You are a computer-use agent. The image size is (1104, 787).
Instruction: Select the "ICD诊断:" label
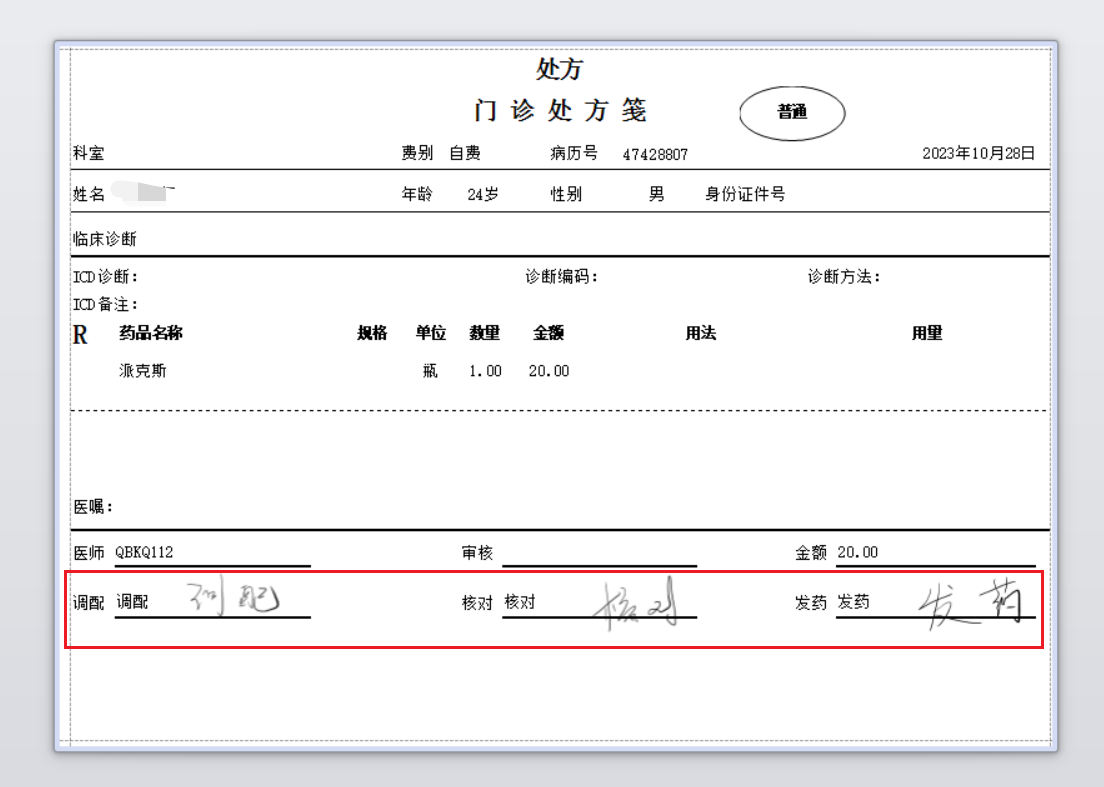tap(106, 277)
